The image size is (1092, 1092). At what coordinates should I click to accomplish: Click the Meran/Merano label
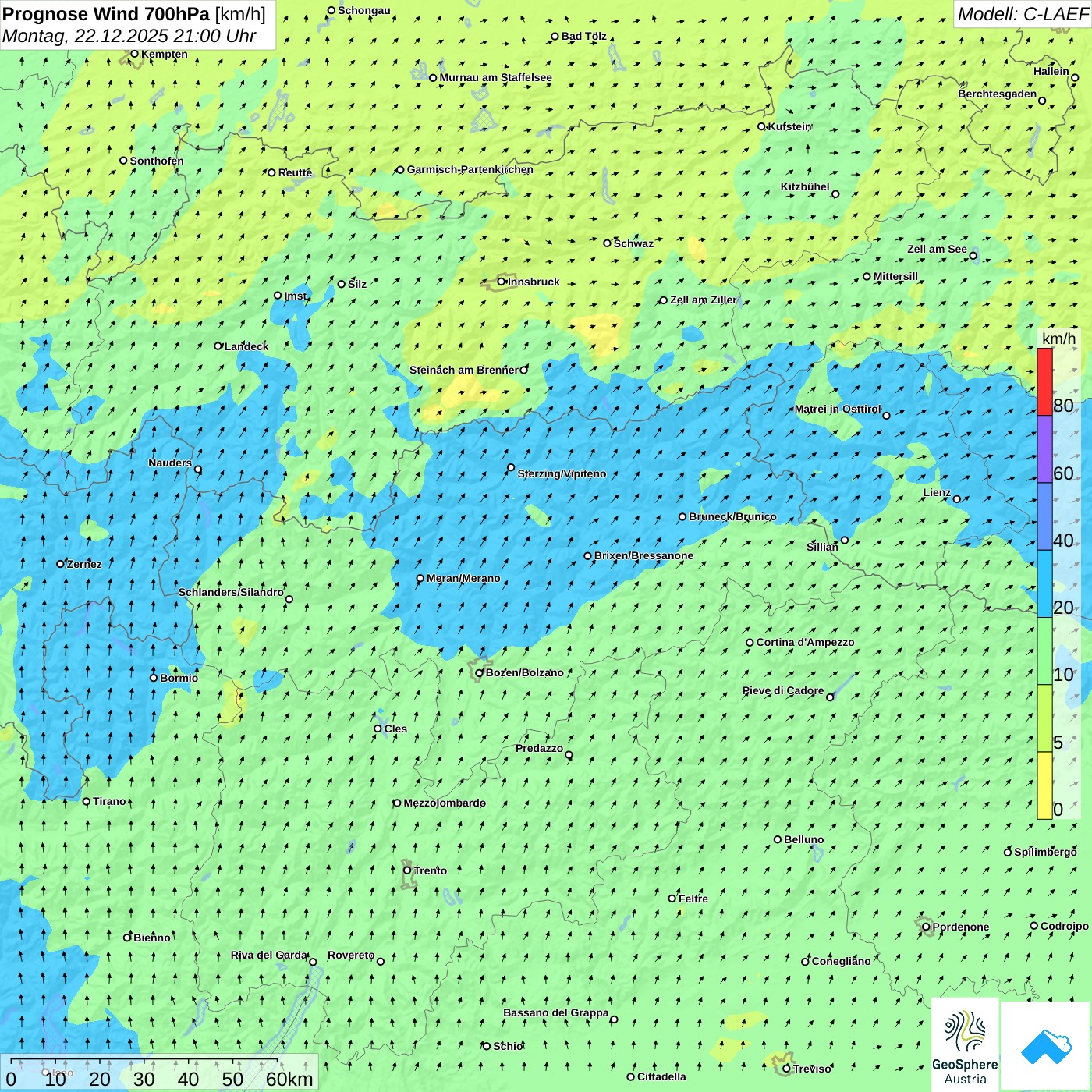(x=463, y=578)
